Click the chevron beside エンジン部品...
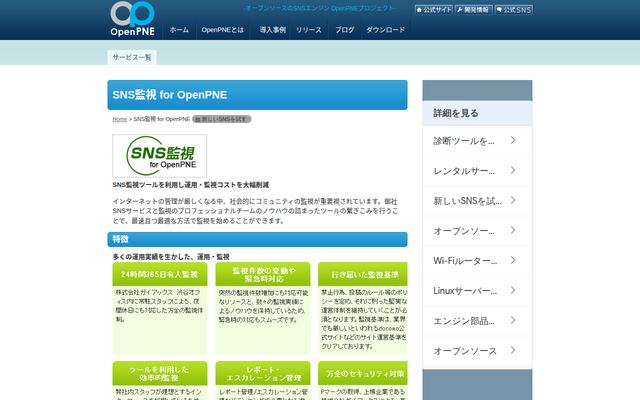The width and height of the screenshot is (640, 400). [x=513, y=320]
